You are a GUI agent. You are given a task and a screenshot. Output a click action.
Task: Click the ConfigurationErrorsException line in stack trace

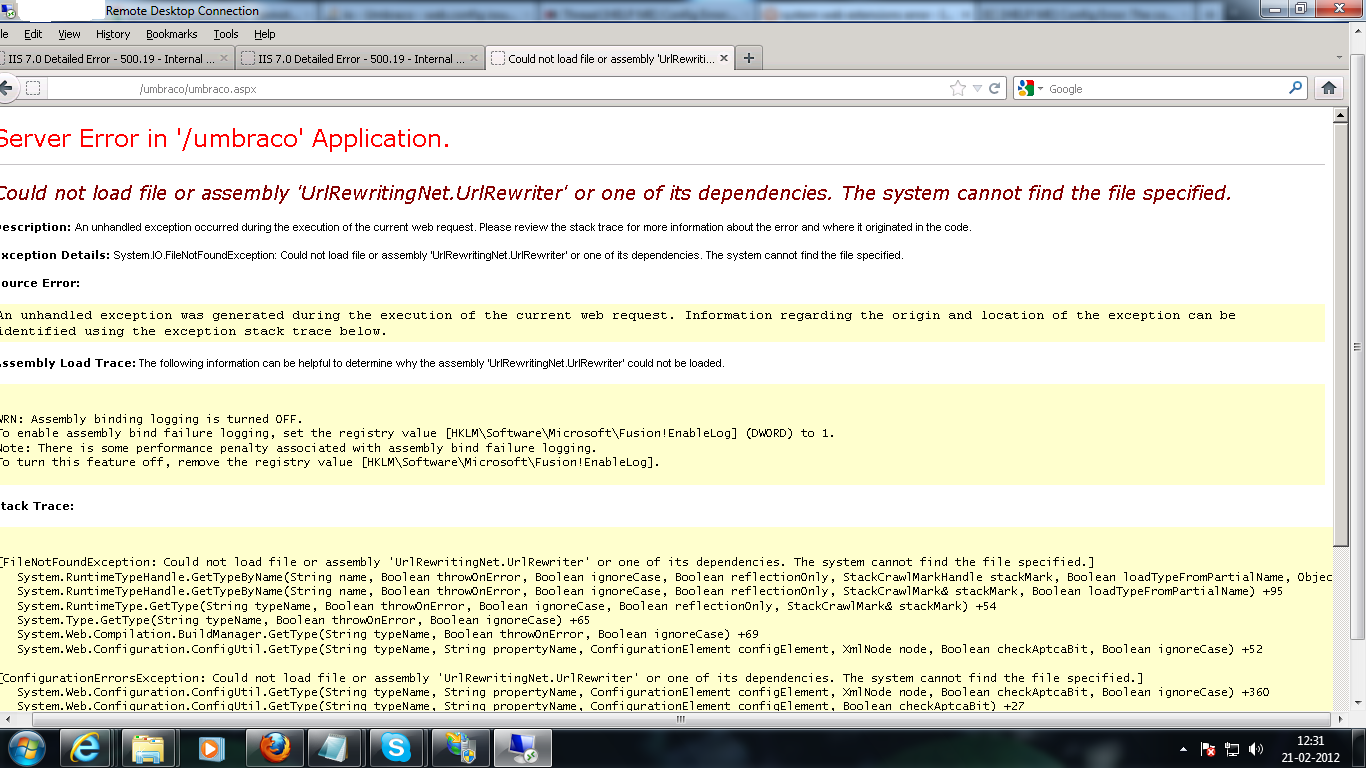click(571, 678)
